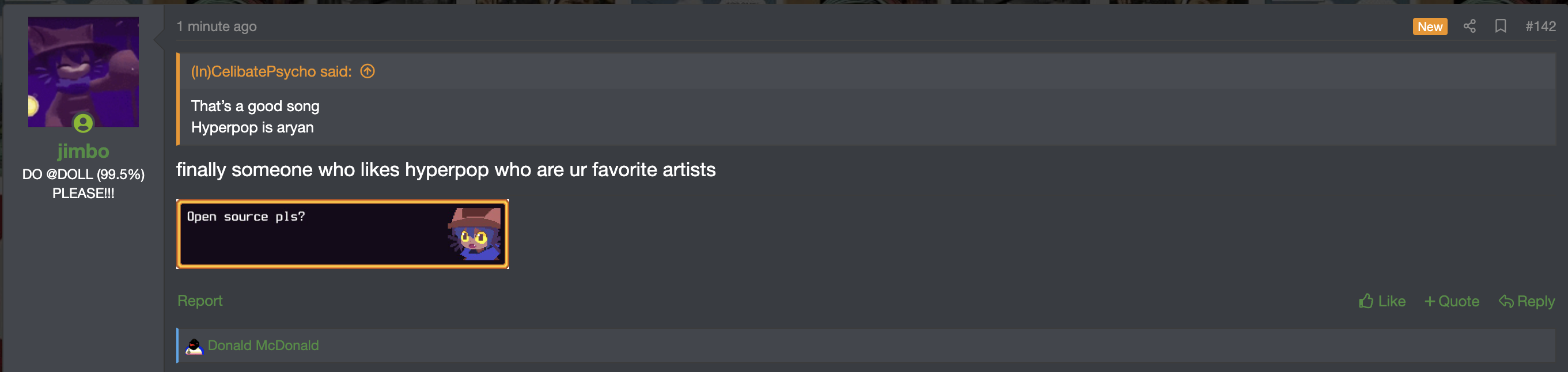Expand the quoted "Hyperpop is aryan" text block

pyautogui.click(x=866, y=117)
